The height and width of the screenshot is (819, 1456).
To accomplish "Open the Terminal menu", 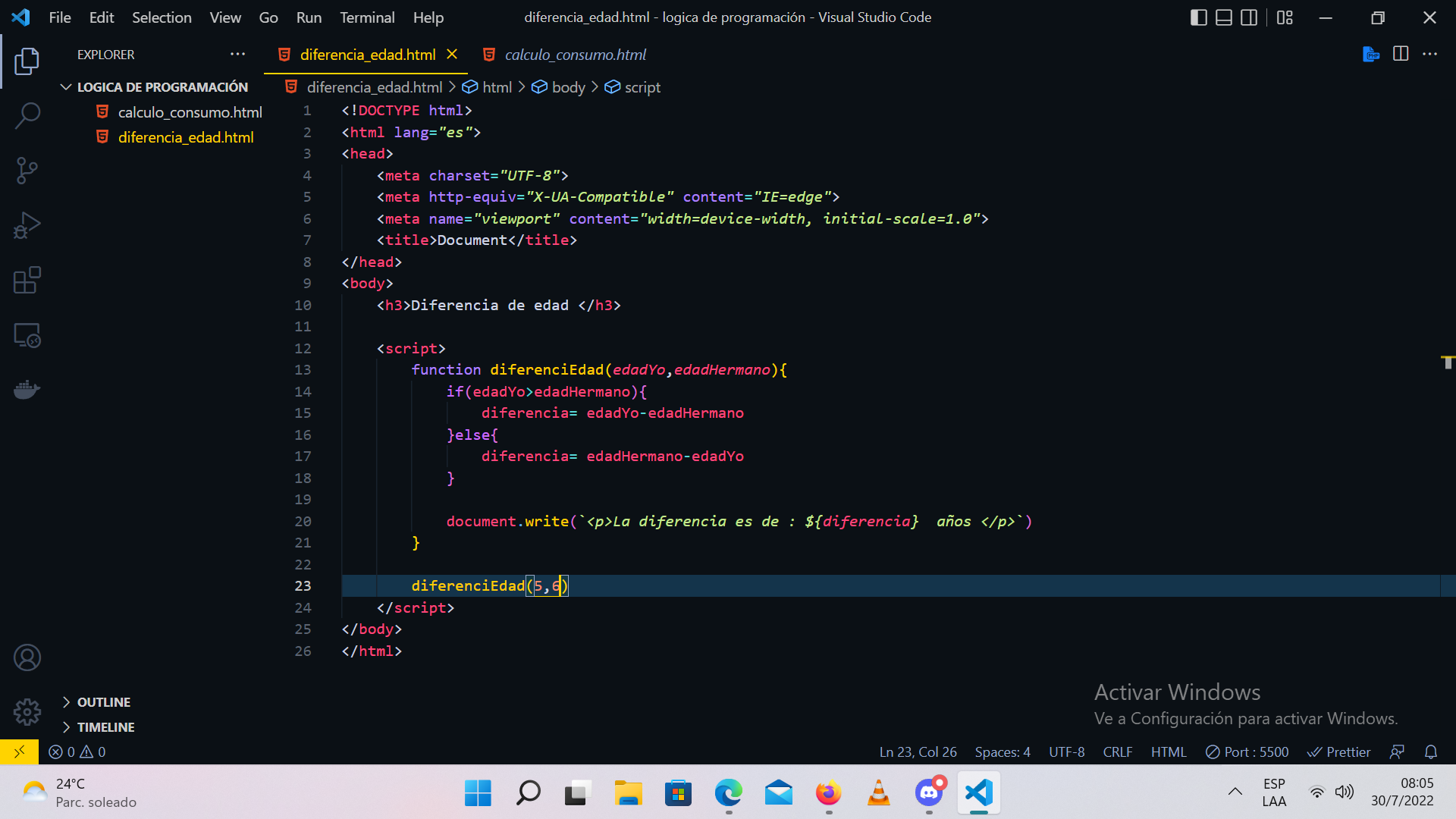I will click(x=367, y=17).
